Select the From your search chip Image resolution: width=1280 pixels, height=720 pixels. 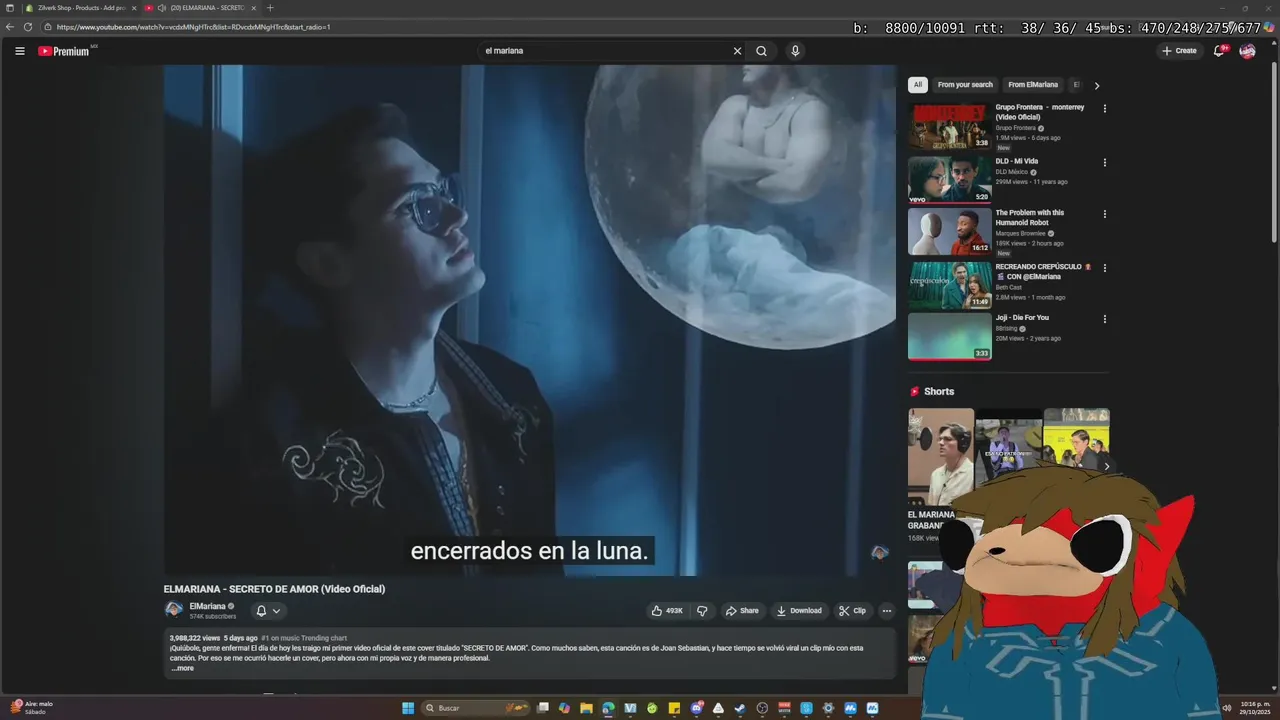[965, 85]
